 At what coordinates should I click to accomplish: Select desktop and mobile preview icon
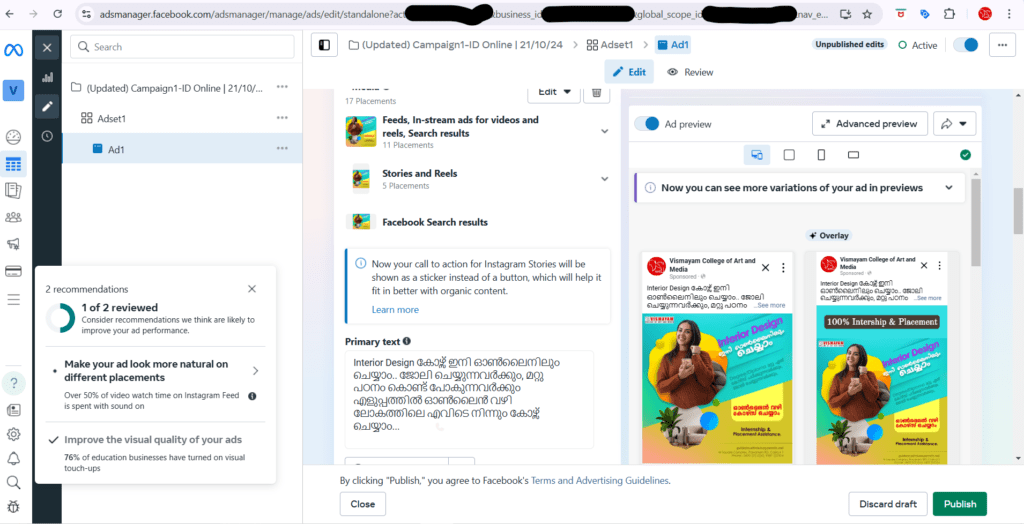pyautogui.click(x=757, y=155)
